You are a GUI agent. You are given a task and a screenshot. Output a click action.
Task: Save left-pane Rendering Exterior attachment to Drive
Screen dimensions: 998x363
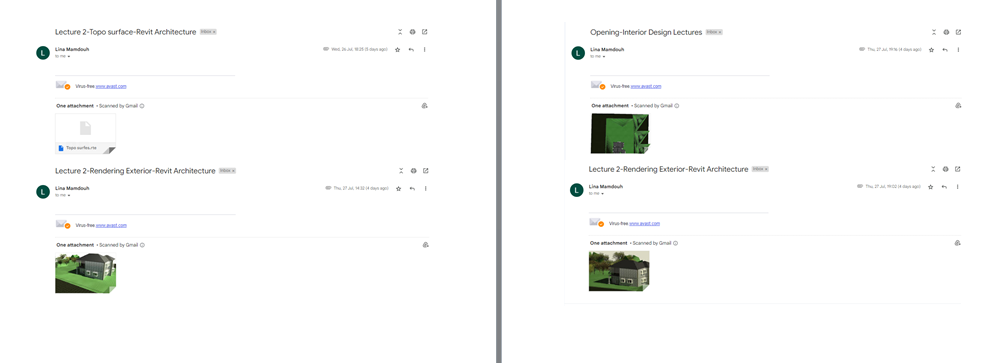point(425,245)
